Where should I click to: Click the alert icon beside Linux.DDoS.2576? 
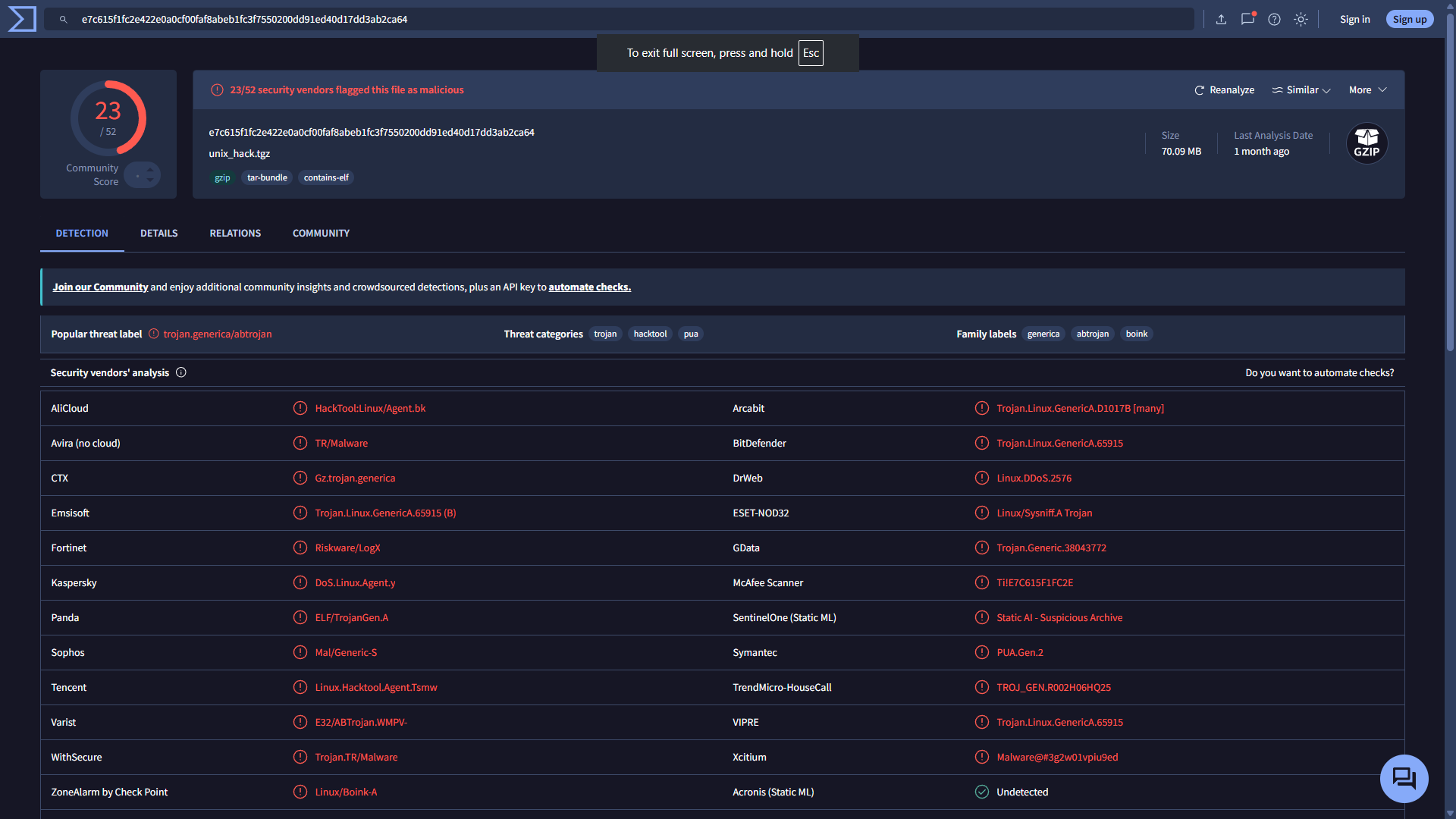pos(982,478)
